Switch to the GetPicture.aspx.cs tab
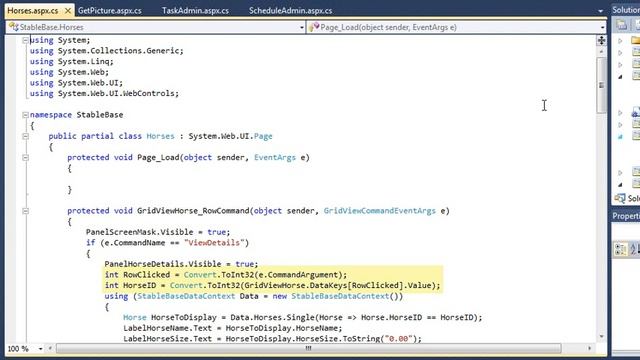 (x=109, y=11)
